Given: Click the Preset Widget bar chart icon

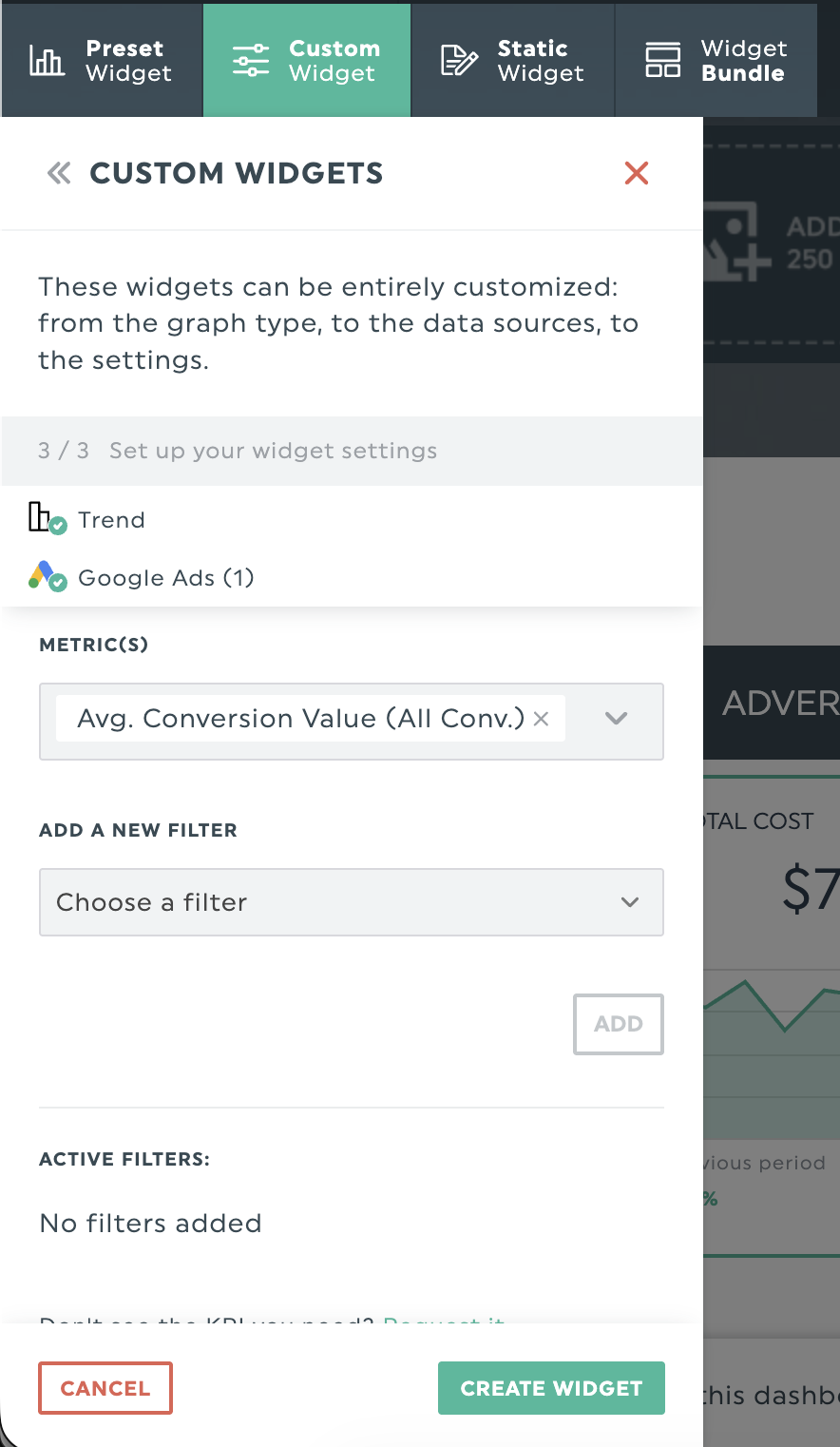Looking at the screenshot, I should pos(47,61).
